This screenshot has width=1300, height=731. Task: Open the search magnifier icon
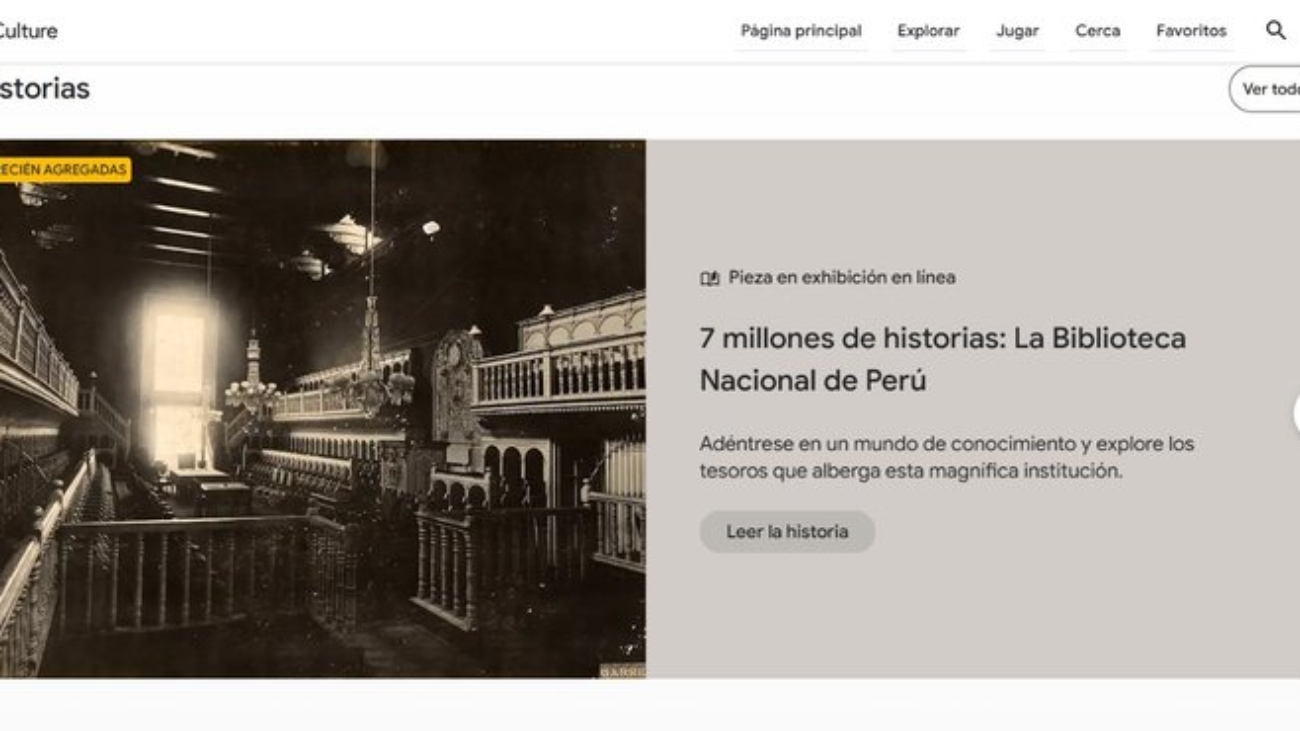click(1275, 30)
